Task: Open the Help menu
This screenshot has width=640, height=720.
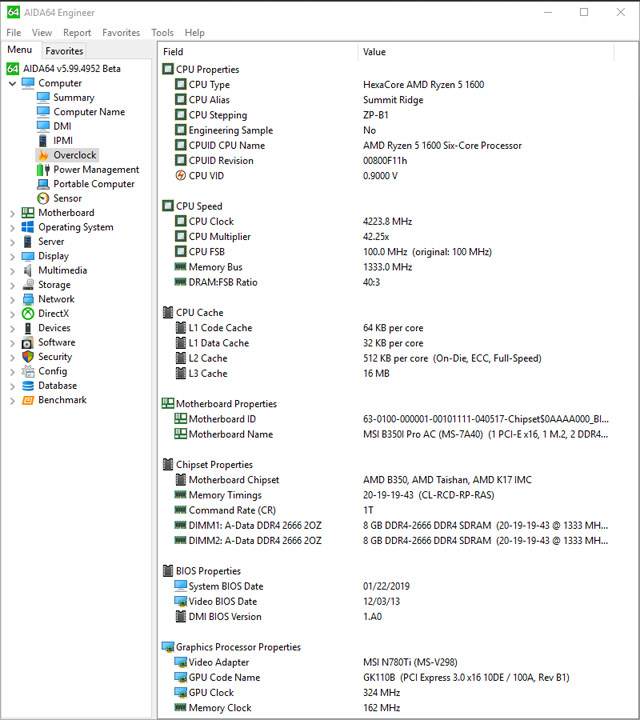Action: point(195,33)
